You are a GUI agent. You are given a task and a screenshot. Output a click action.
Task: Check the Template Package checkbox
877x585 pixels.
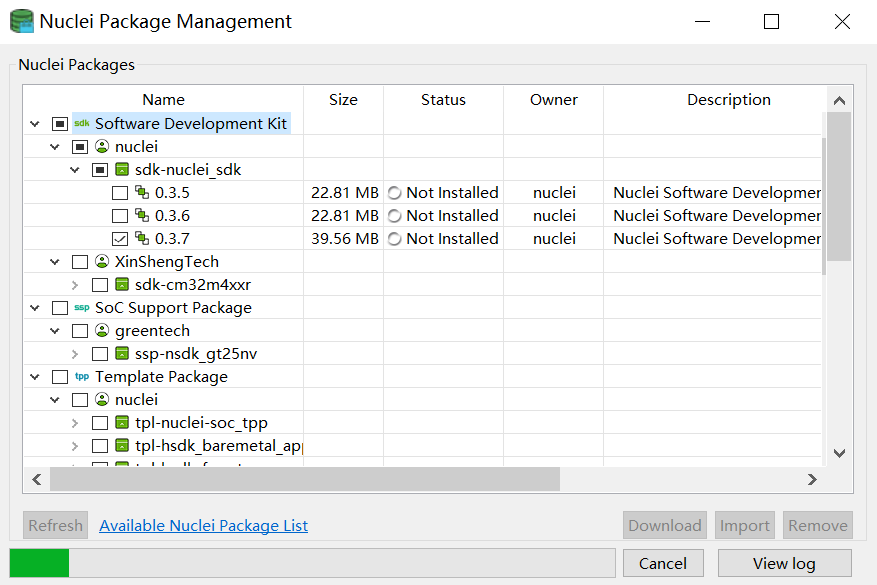[60, 377]
